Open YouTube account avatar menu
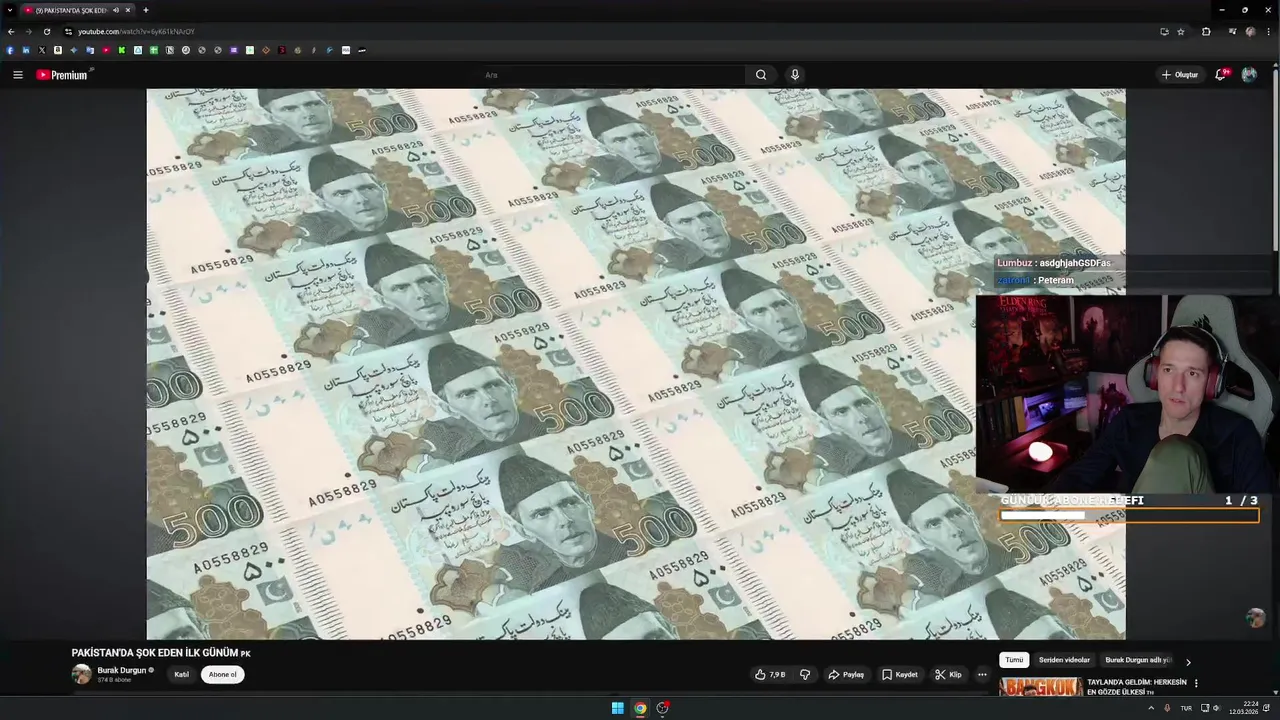 1249,75
